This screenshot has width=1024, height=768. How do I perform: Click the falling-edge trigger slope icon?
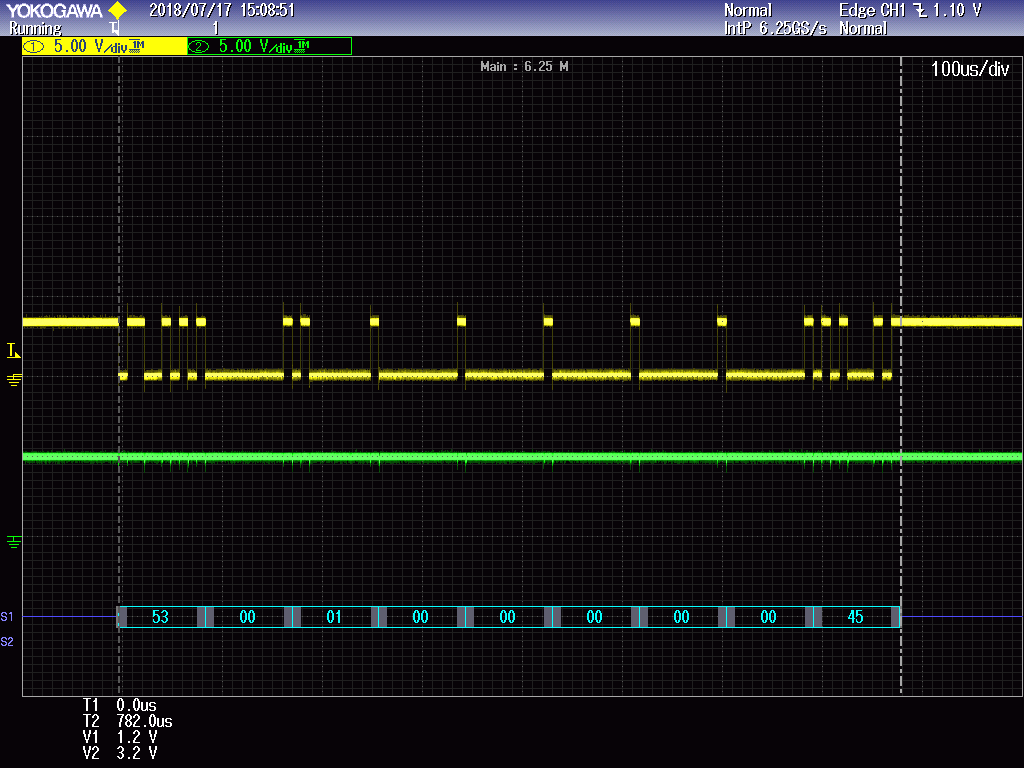tap(919, 10)
